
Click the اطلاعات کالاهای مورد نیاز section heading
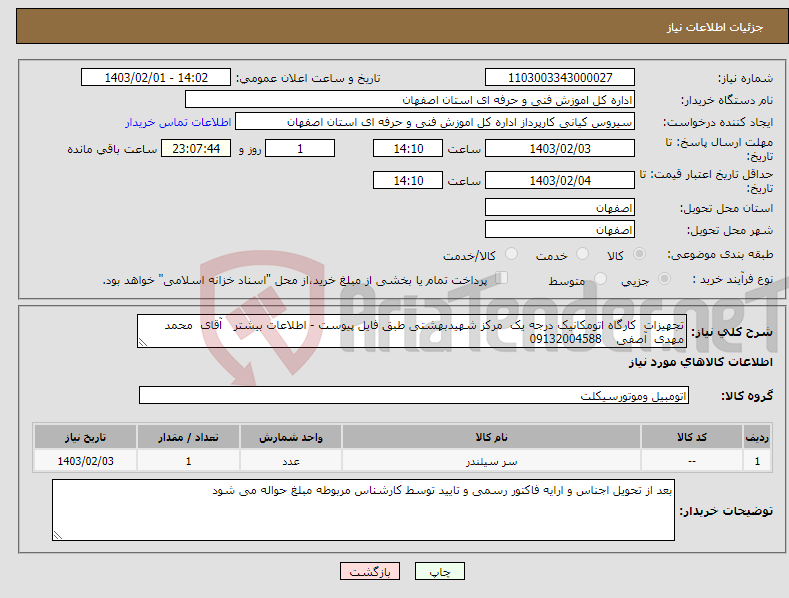pos(700,362)
